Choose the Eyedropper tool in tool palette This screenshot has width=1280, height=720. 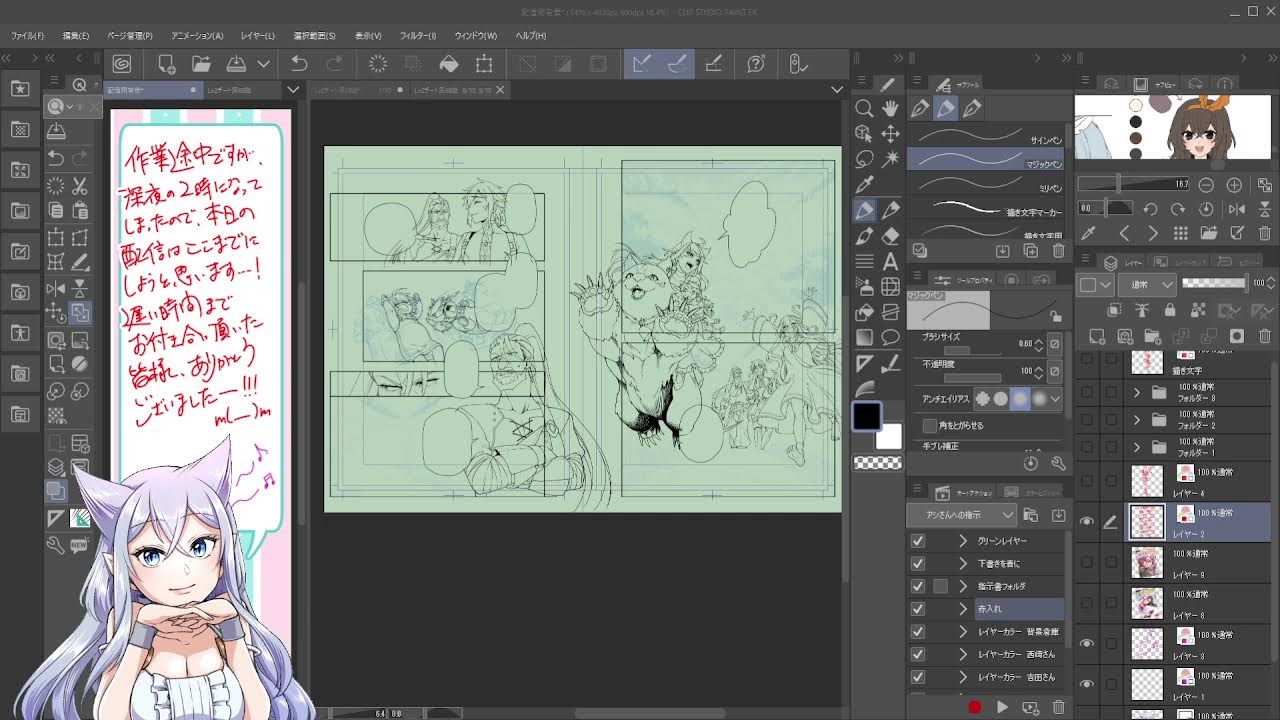click(865, 184)
